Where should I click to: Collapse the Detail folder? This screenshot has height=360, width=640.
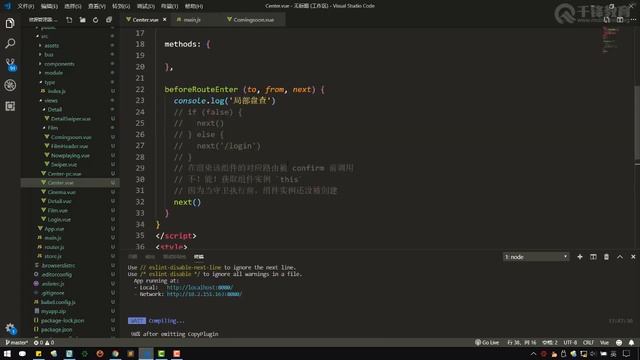[x=54, y=109]
